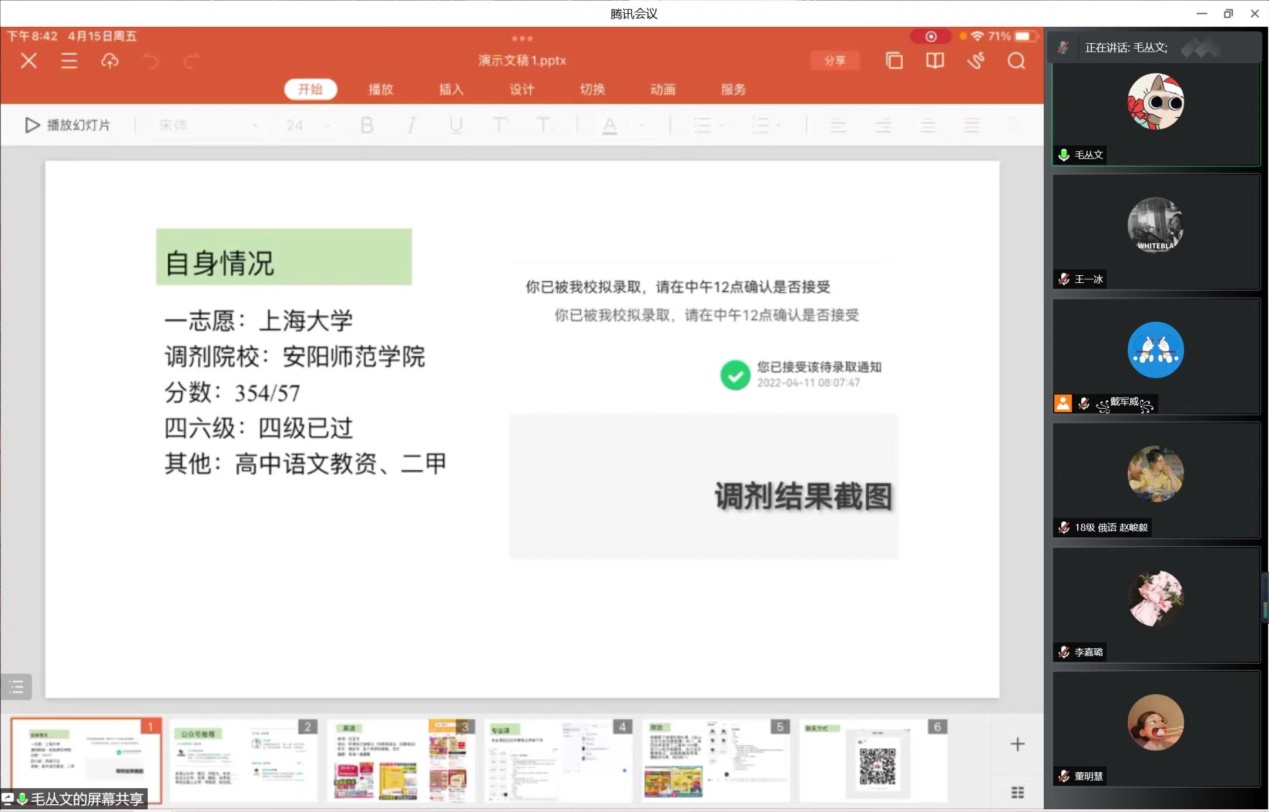This screenshot has height=812, width=1269.
Task: Open the outline view icon at slide left
Action: (x=16, y=687)
